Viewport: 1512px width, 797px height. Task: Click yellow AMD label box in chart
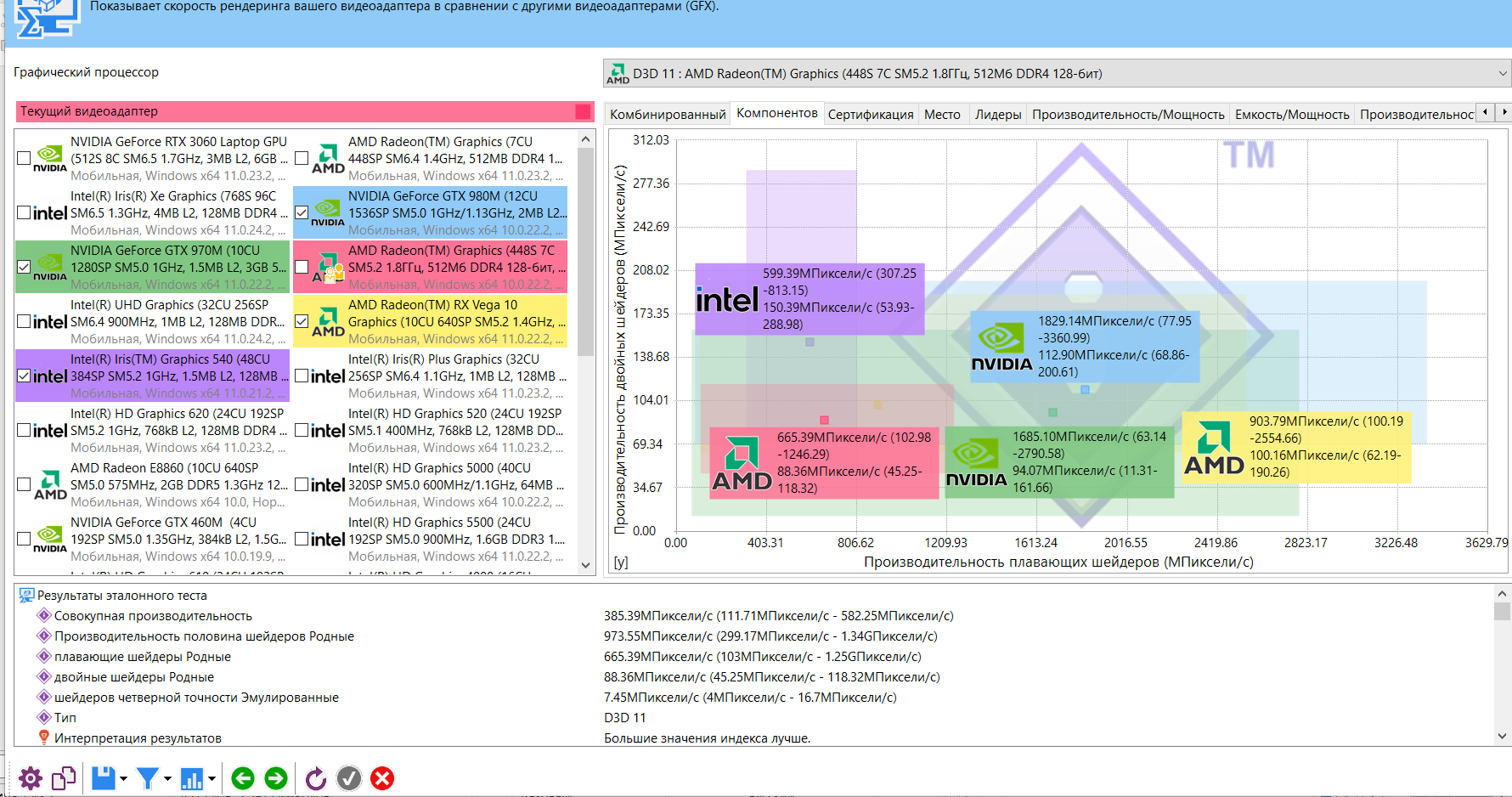pos(1296,447)
